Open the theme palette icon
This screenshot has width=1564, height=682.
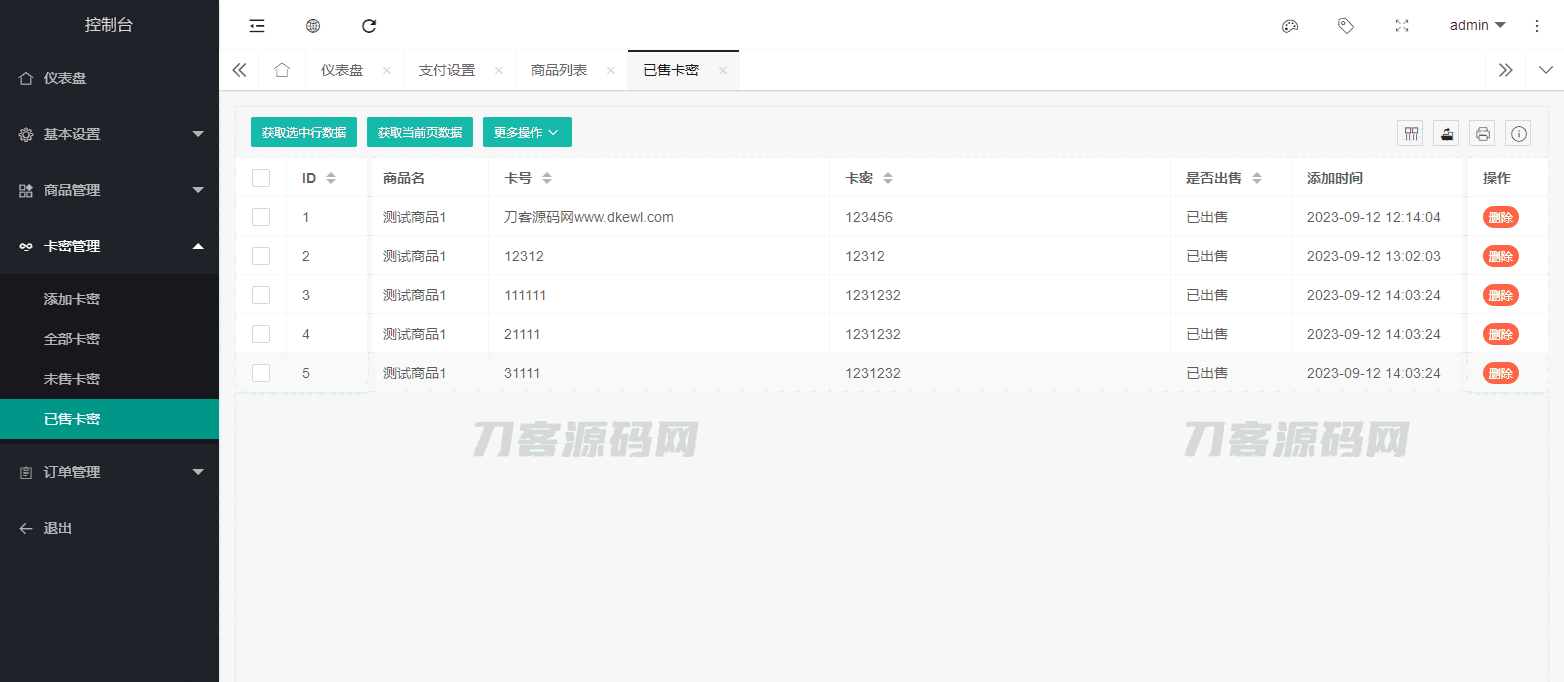coord(1290,26)
